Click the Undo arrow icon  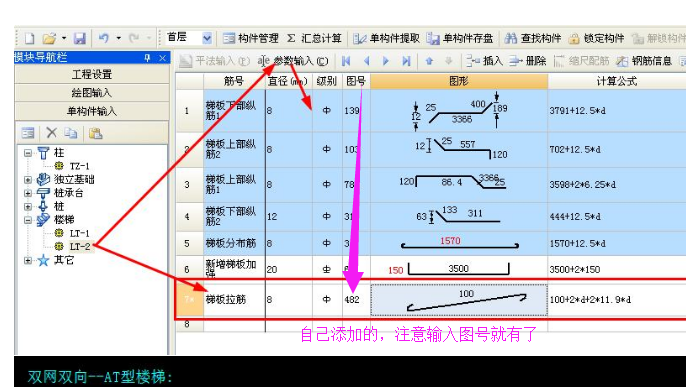(x=104, y=38)
